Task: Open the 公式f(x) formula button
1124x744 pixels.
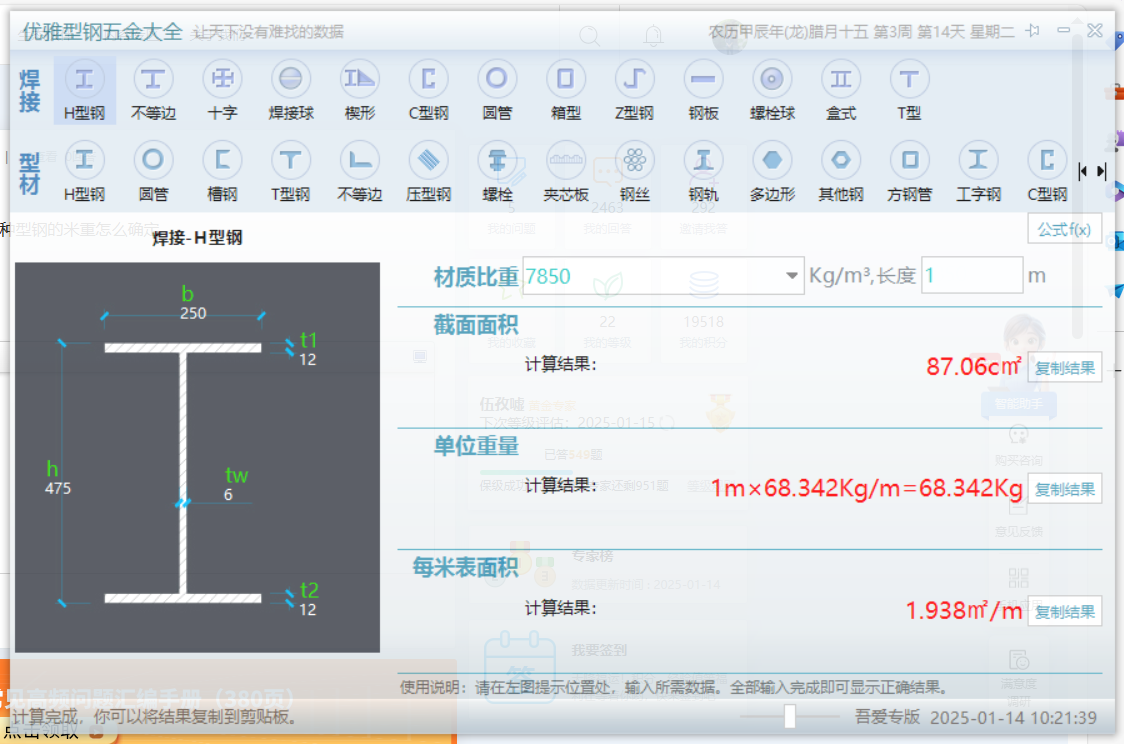Action: (1065, 229)
